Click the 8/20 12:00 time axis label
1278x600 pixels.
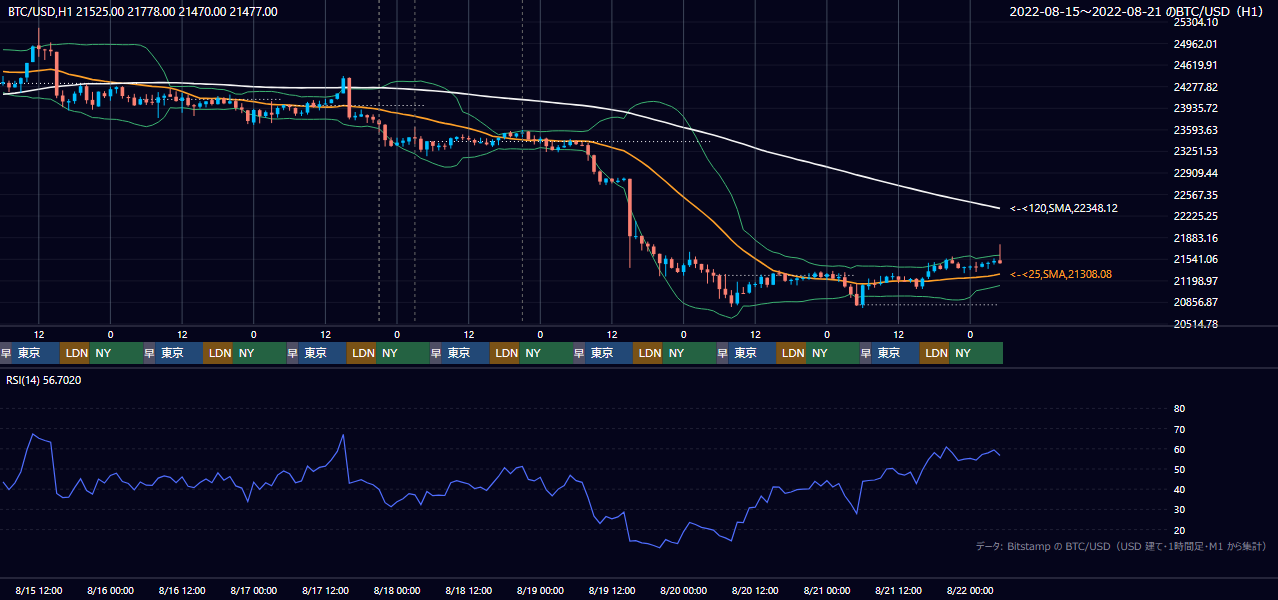coord(755,590)
